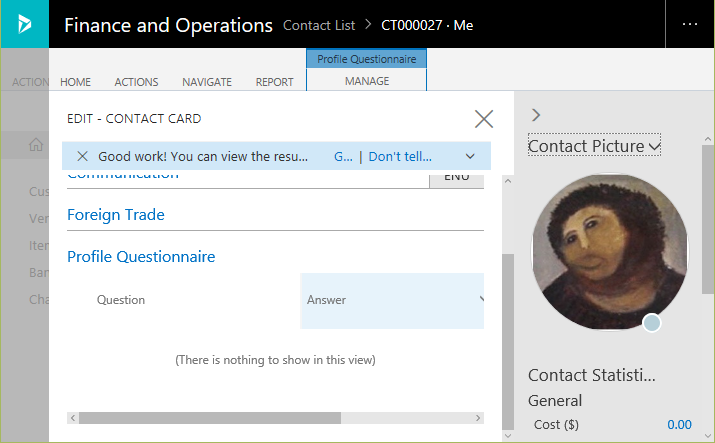Expand the Foreign Trade section

116,215
